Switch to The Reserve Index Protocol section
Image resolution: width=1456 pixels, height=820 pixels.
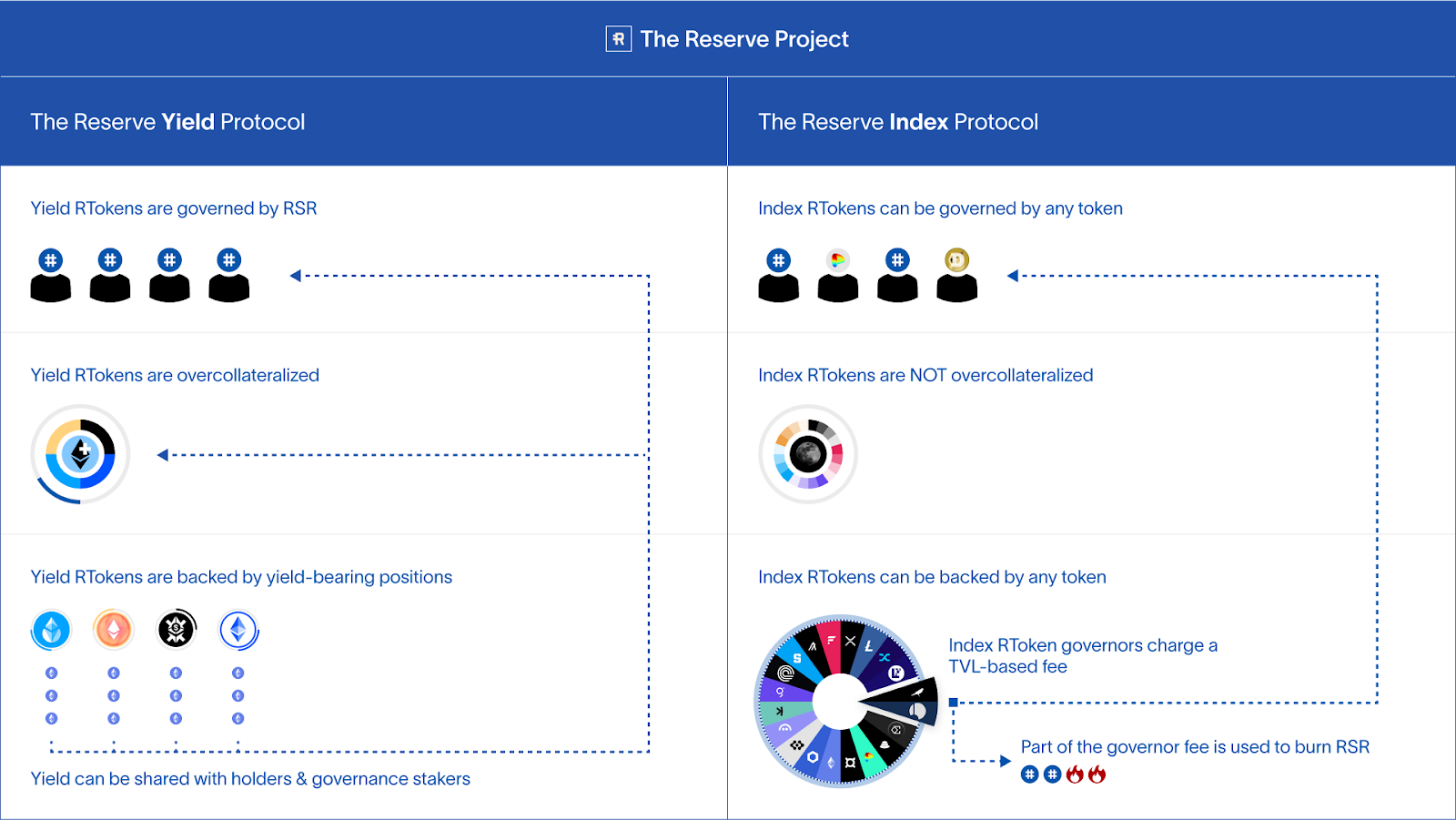tap(898, 121)
